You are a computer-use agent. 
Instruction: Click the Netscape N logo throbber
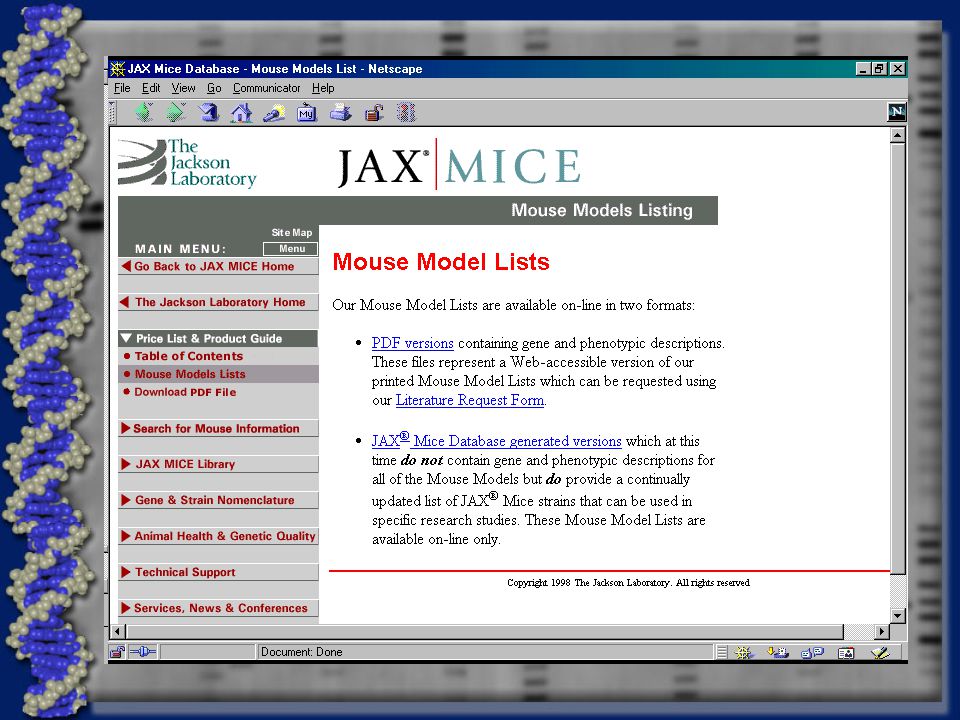pos(896,111)
